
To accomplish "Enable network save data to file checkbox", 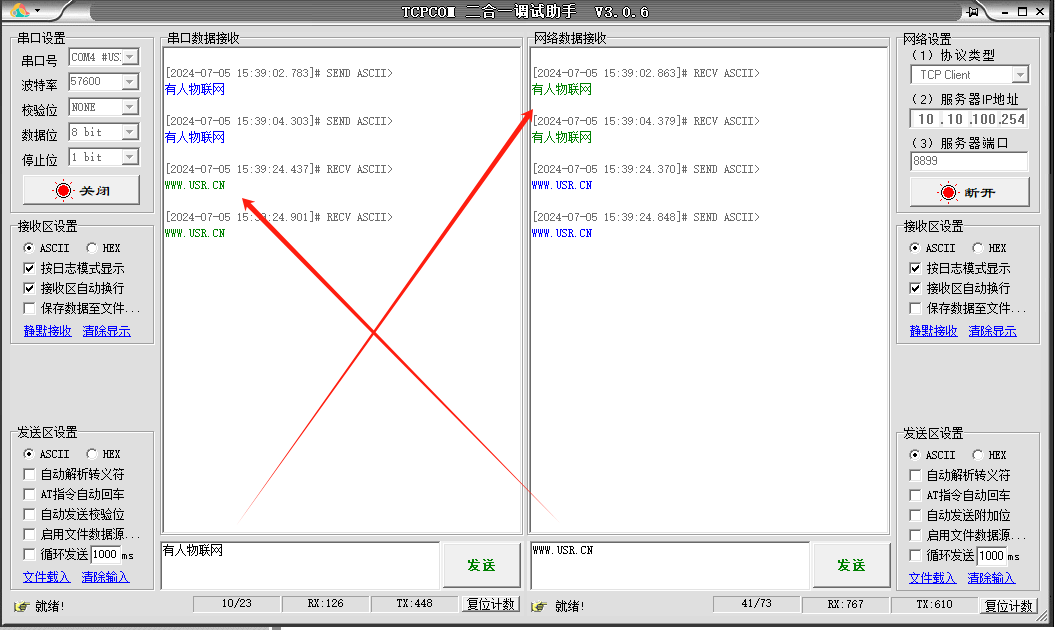I will tap(915, 308).
